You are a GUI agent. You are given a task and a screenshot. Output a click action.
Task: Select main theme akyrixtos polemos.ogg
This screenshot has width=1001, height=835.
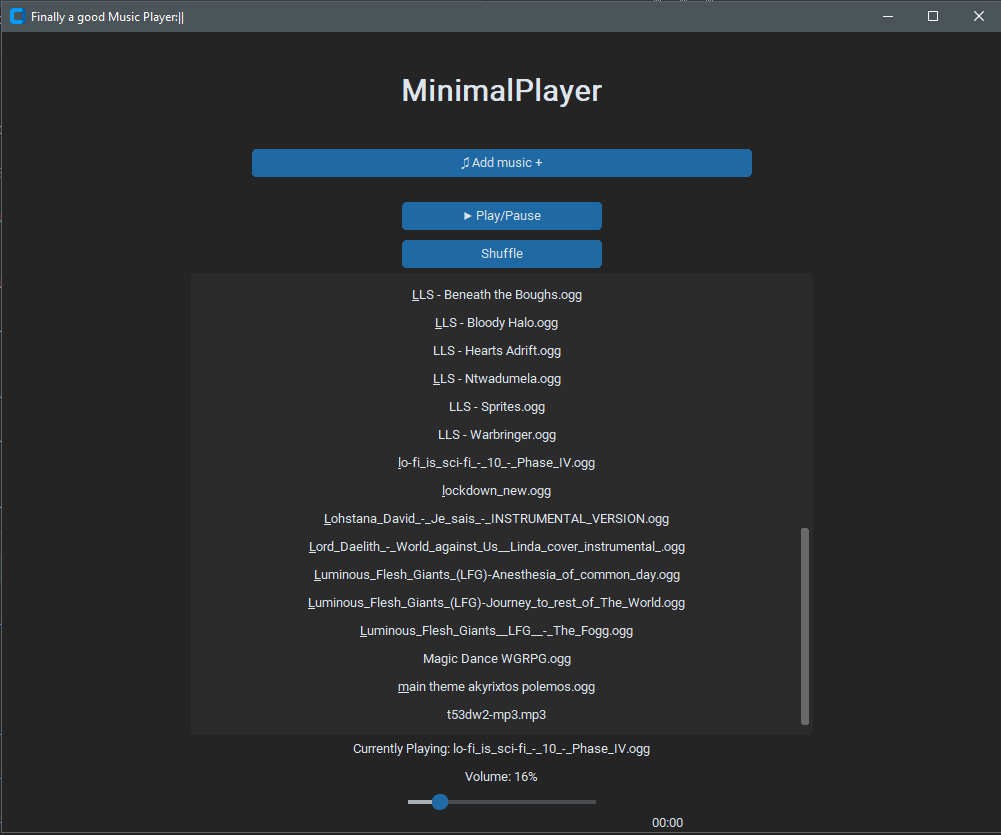pos(496,686)
